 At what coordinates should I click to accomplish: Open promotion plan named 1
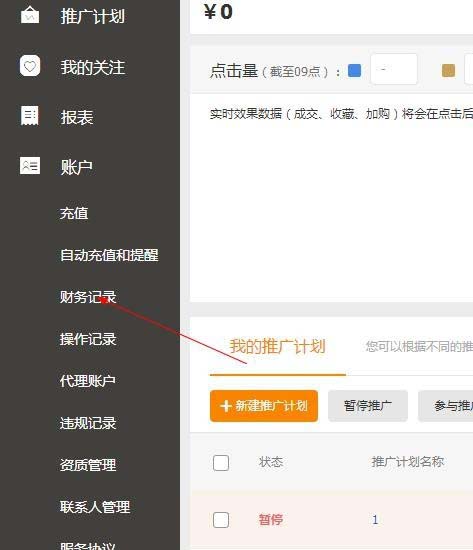pos(375,520)
